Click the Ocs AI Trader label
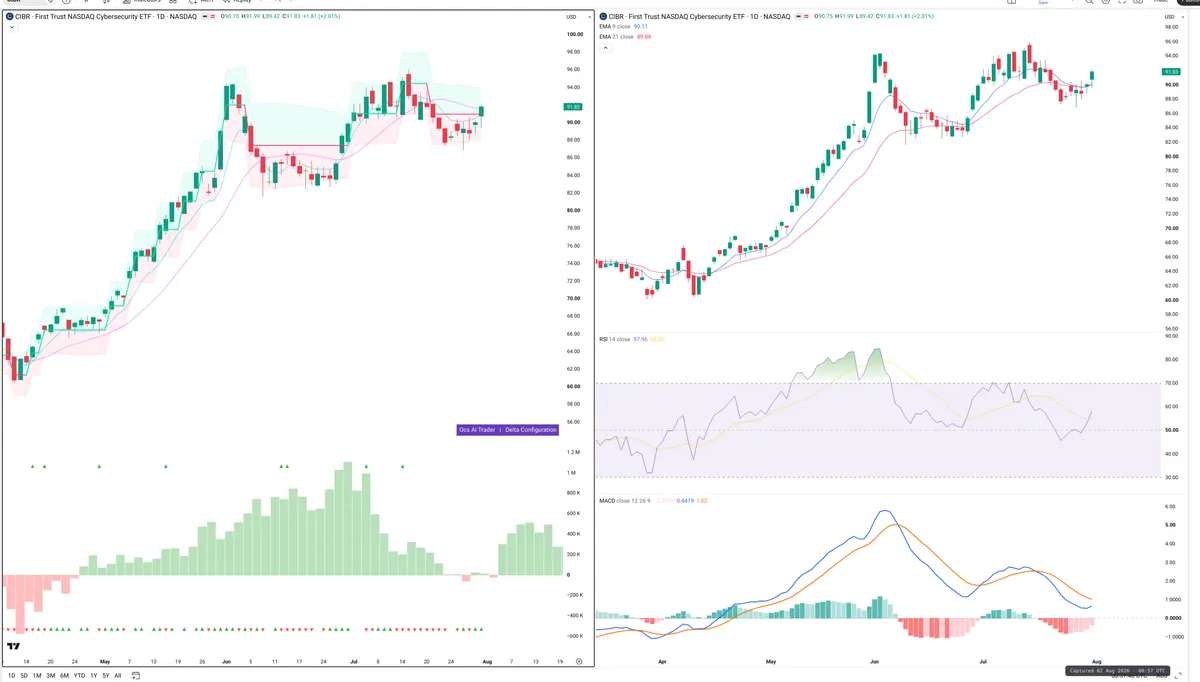This screenshot has width=1200, height=682. point(477,430)
